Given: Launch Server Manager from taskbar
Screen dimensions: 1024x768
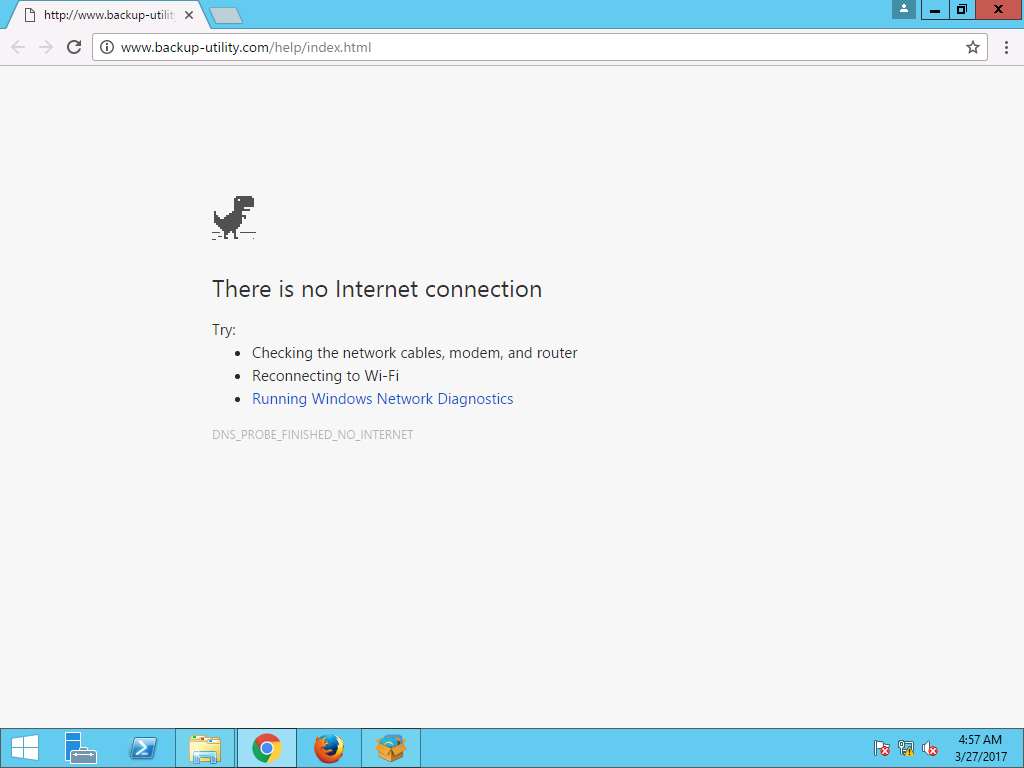Looking at the screenshot, I should click(x=80, y=748).
